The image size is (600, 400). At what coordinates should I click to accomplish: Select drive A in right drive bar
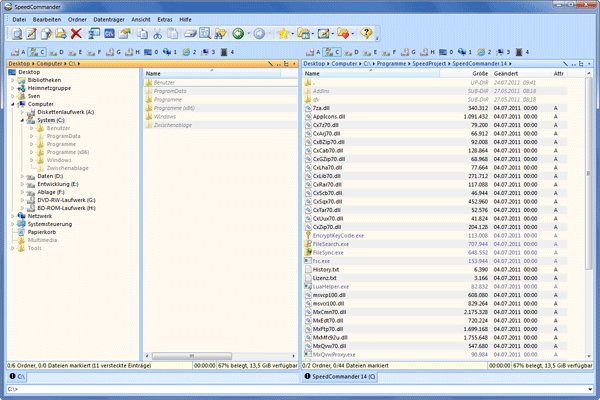pos(313,52)
